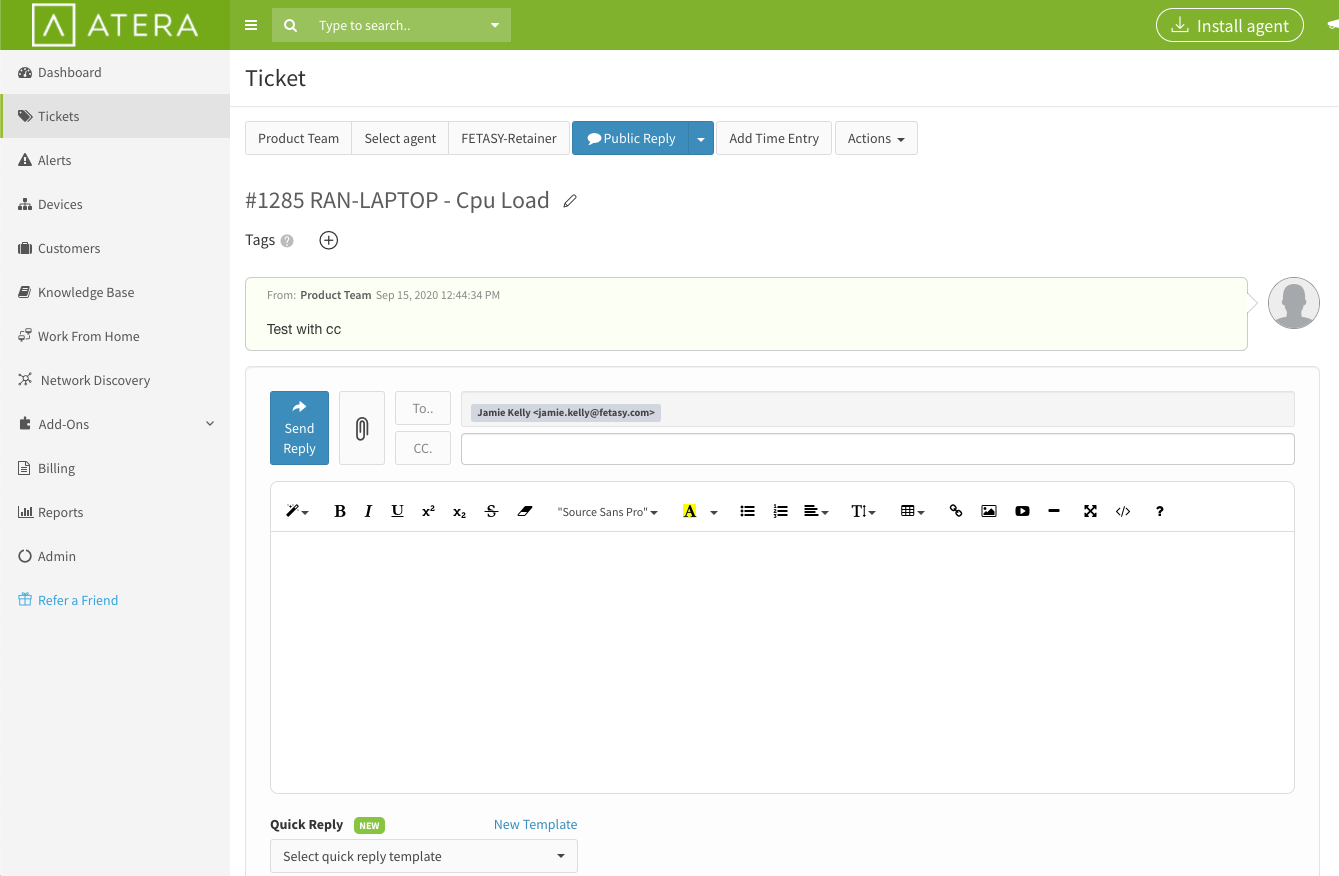1339x876 pixels.
Task: Switch editor to full screen mode
Action: [1090, 511]
